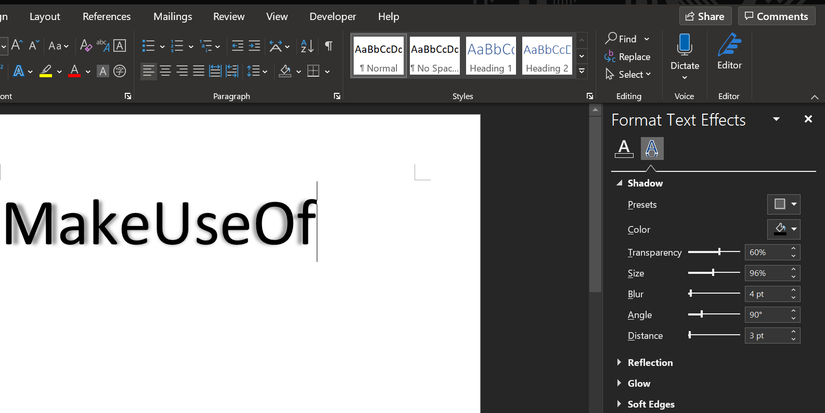The image size is (825, 413).
Task: Open the Paragraph dialog launcher
Action: tap(337, 96)
